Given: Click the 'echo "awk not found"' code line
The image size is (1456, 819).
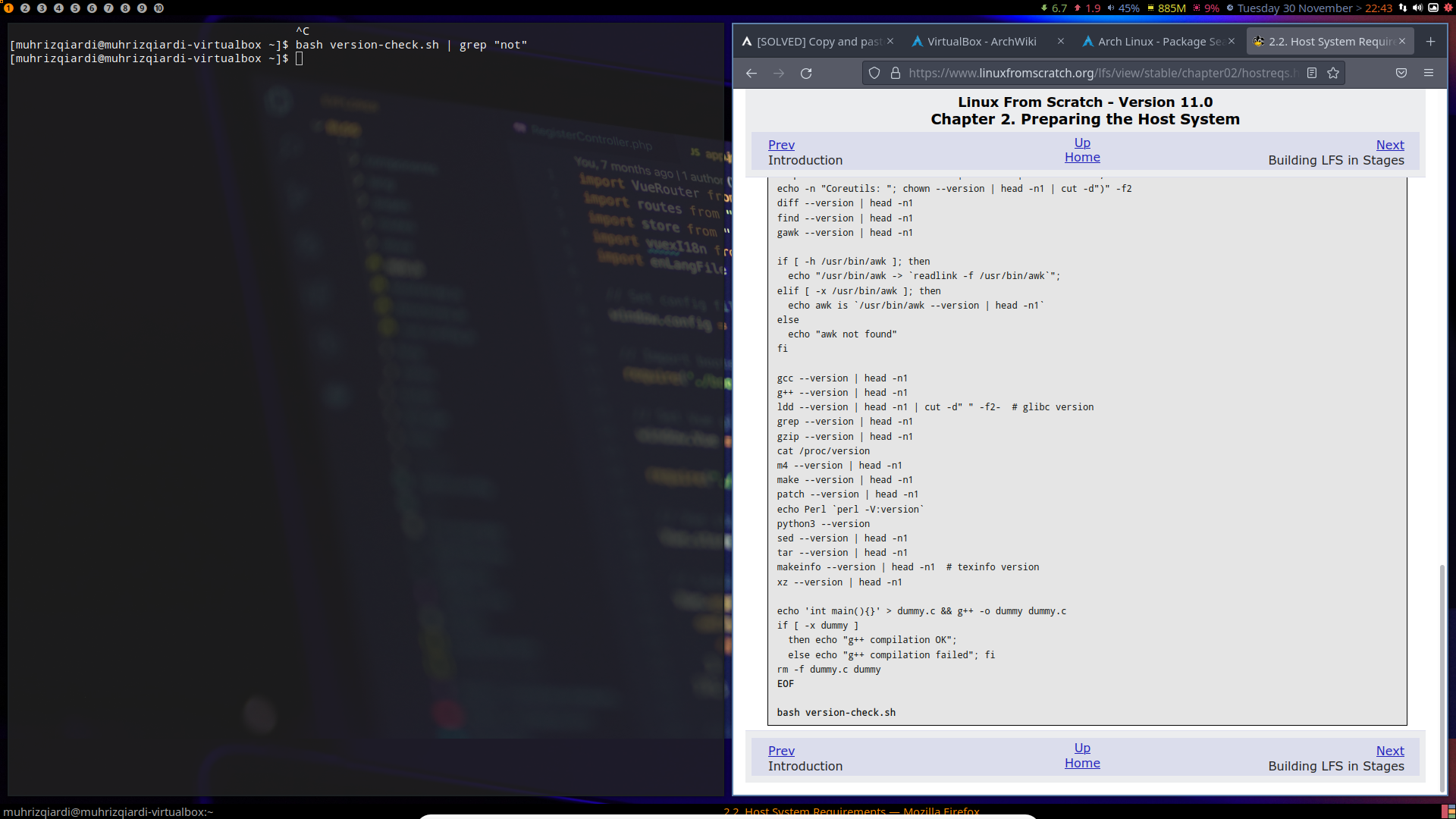Looking at the screenshot, I should pyautogui.click(x=842, y=334).
